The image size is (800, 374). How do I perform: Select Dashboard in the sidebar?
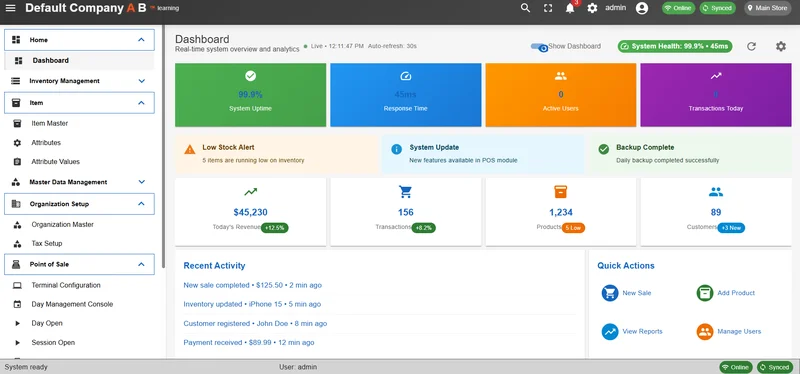pyautogui.click(x=79, y=61)
